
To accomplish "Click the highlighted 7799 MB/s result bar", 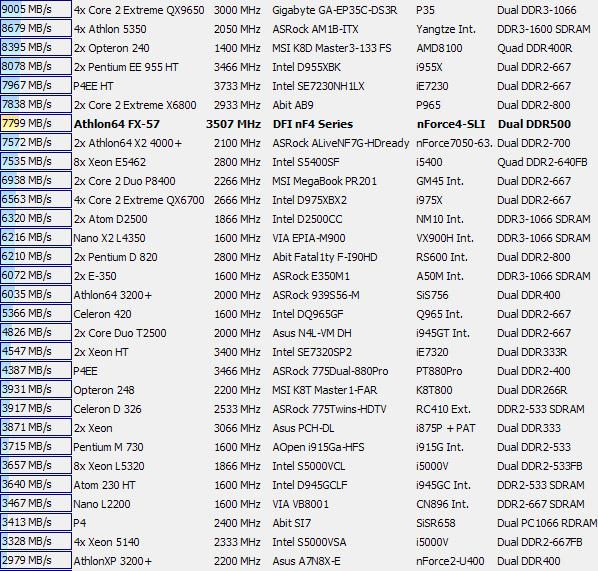I will [x=36, y=124].
